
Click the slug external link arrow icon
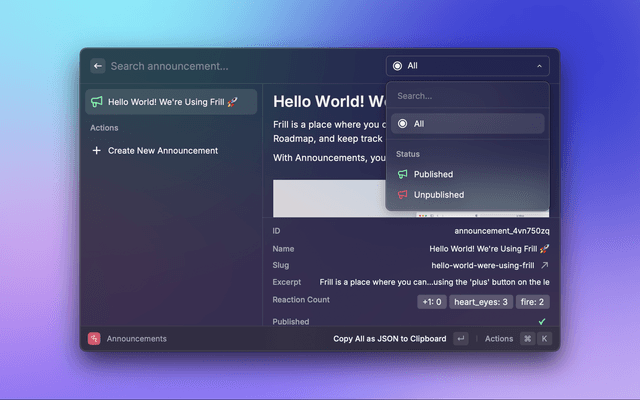(544, 266)
